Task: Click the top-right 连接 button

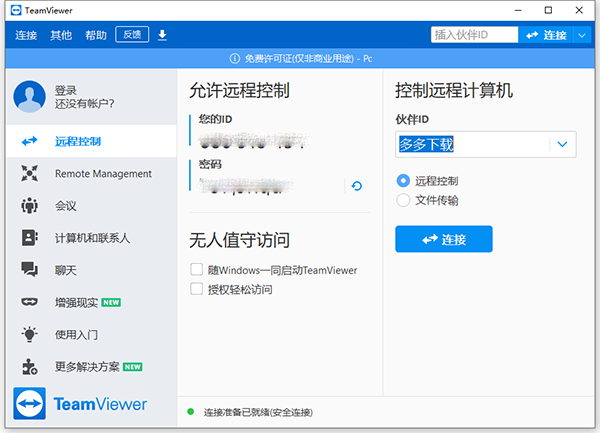Action: (x=546, y=35)
